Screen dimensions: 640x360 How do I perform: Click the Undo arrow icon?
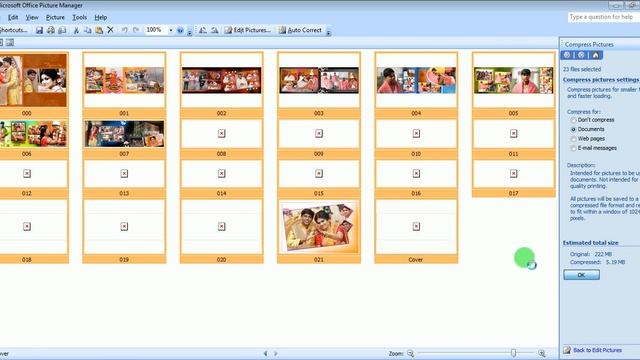124,30
